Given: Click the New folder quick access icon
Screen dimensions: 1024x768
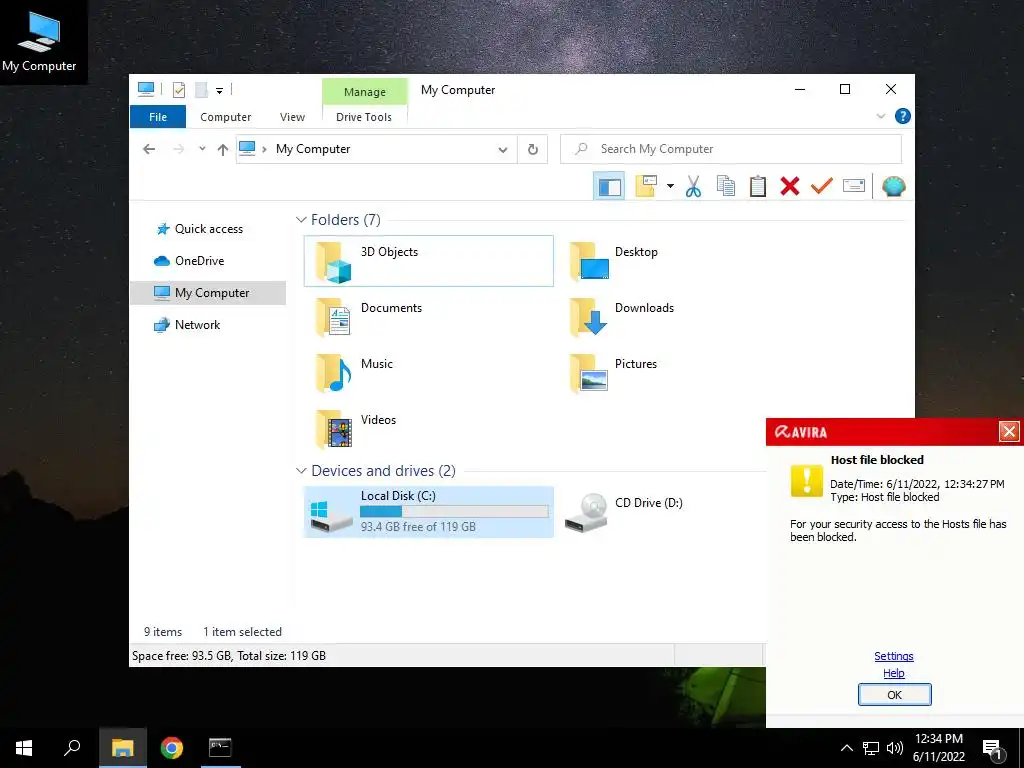Looking at the screenshot, I should click(201, 89).
